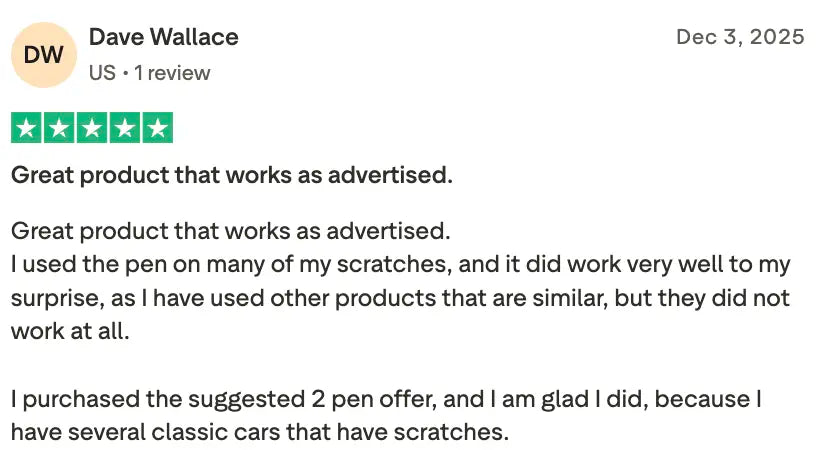Screen dimensions: 818x450
Task: Click the US country label
Action: coord(101,73)
